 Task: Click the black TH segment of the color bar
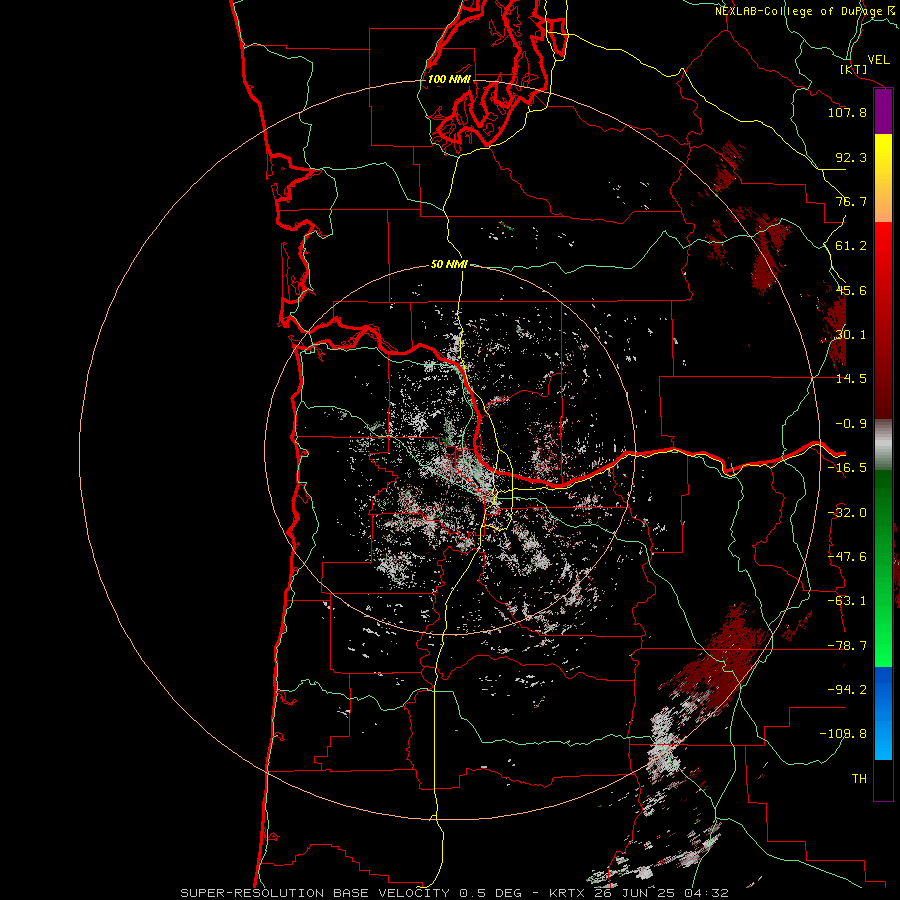click(x=883, y=780)
